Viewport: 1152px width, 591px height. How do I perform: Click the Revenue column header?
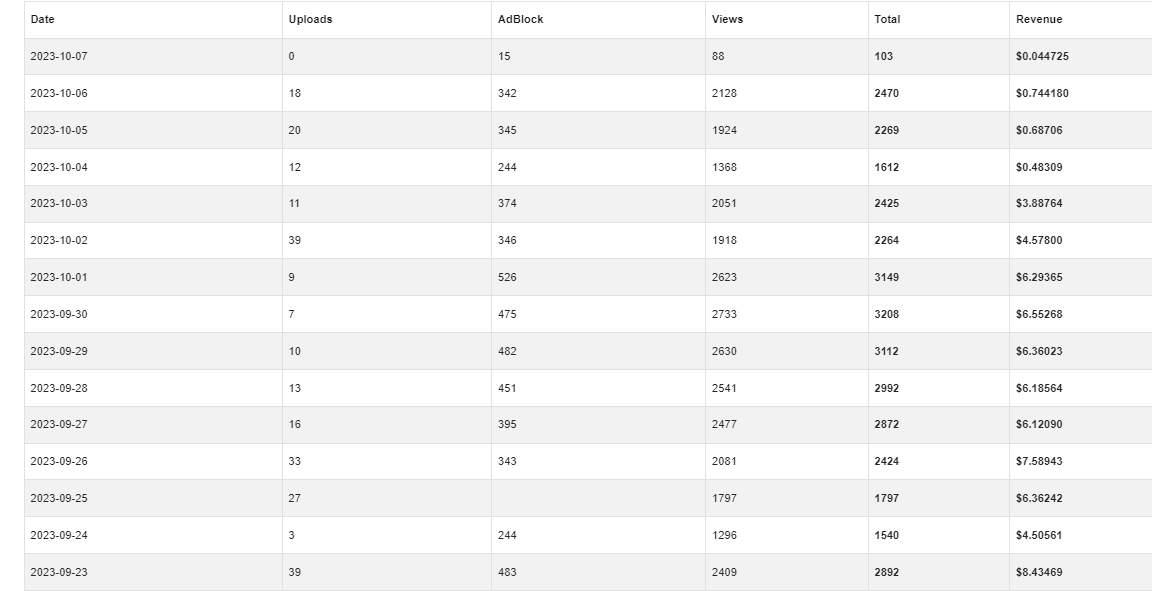pos(1039,19)
